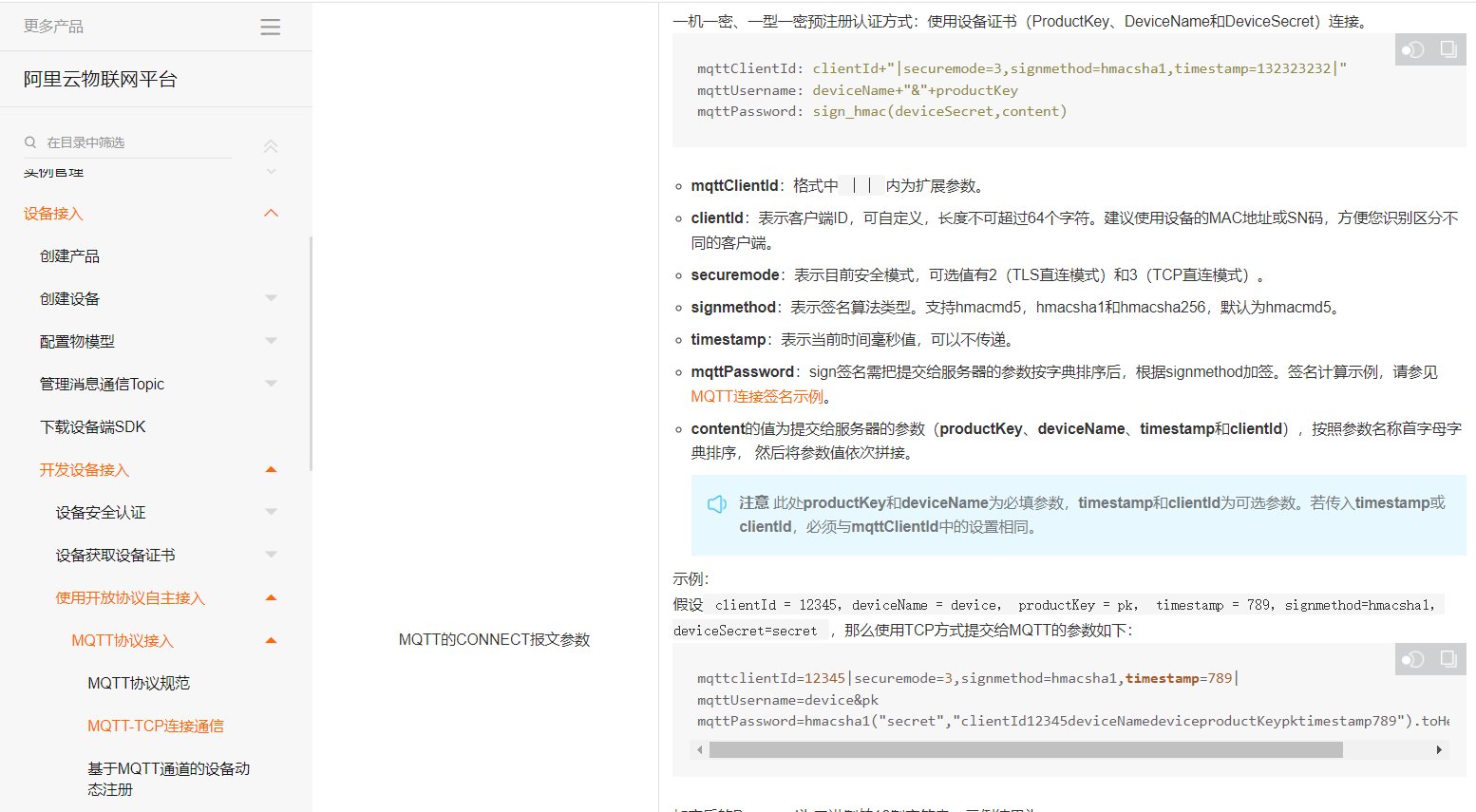Click the sidebar's vertical scrollbar

coord(311,353)
